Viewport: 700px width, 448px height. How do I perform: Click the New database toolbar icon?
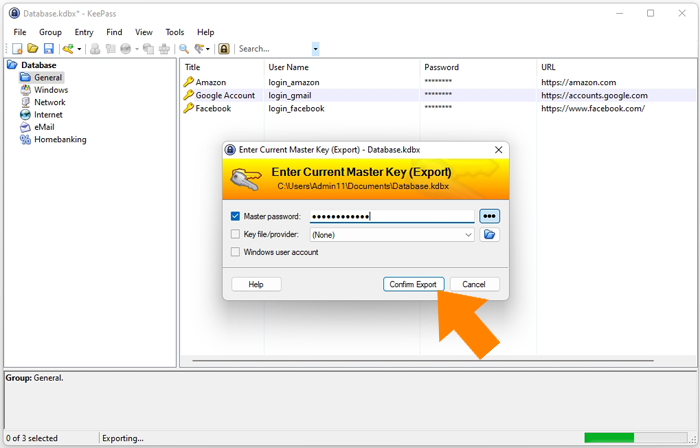click(17, 48)
